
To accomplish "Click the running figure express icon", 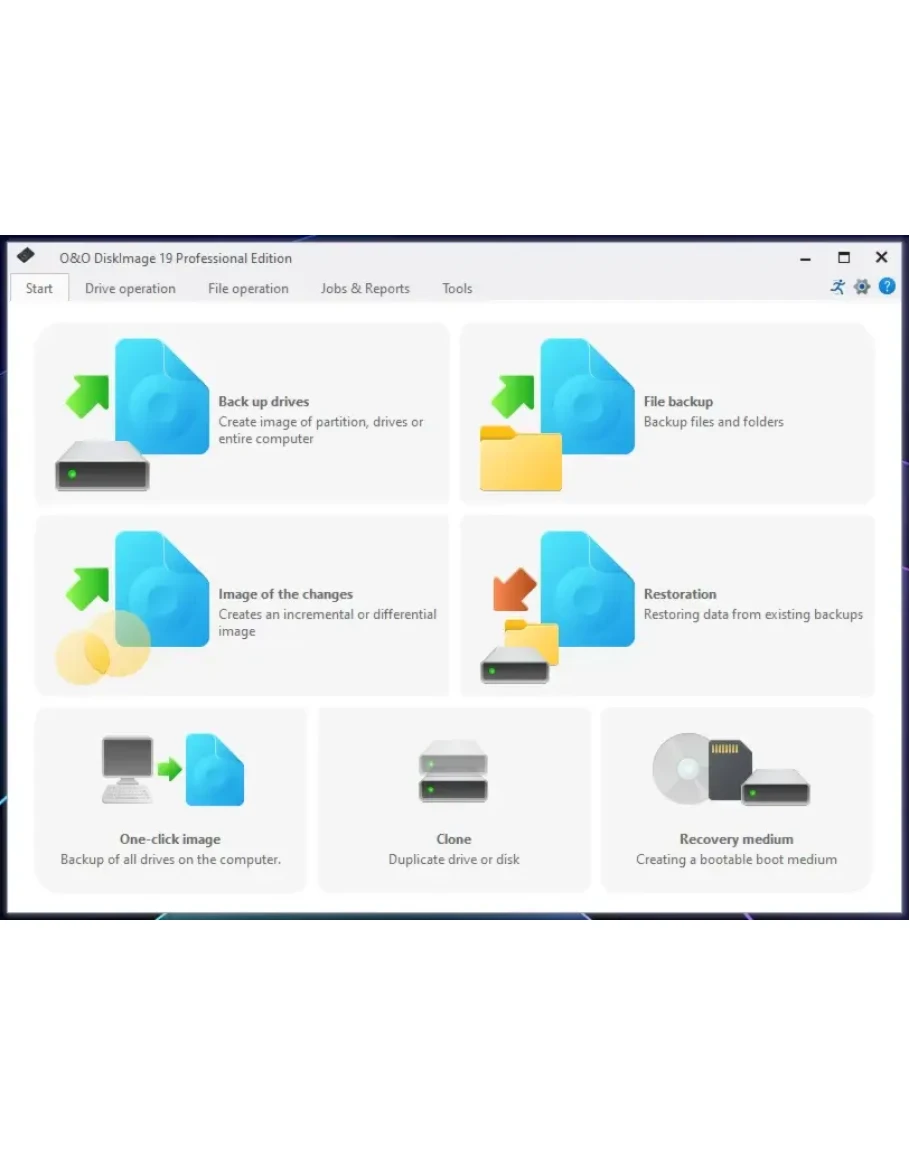I will coord(837,287).
